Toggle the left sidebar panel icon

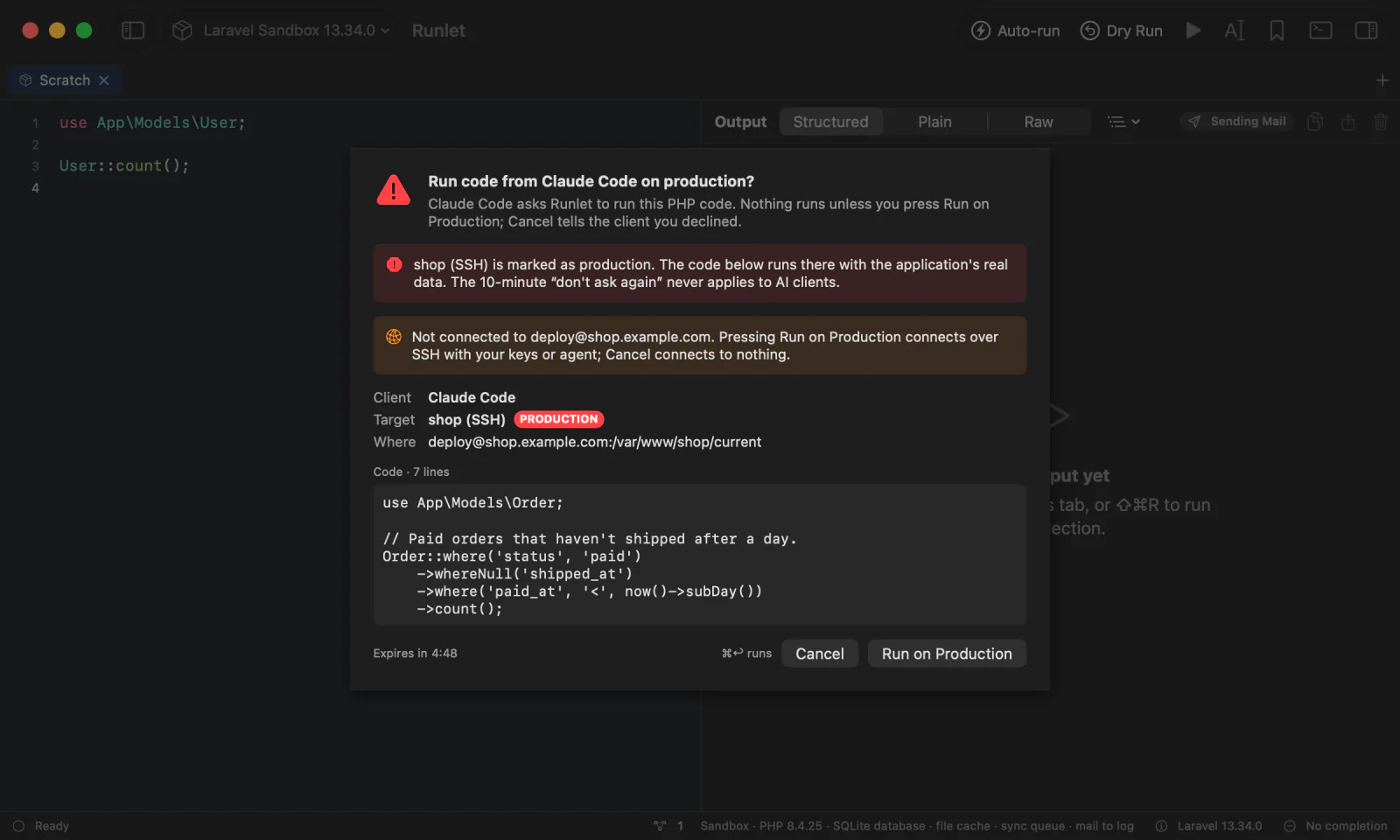tap(133, 31)
